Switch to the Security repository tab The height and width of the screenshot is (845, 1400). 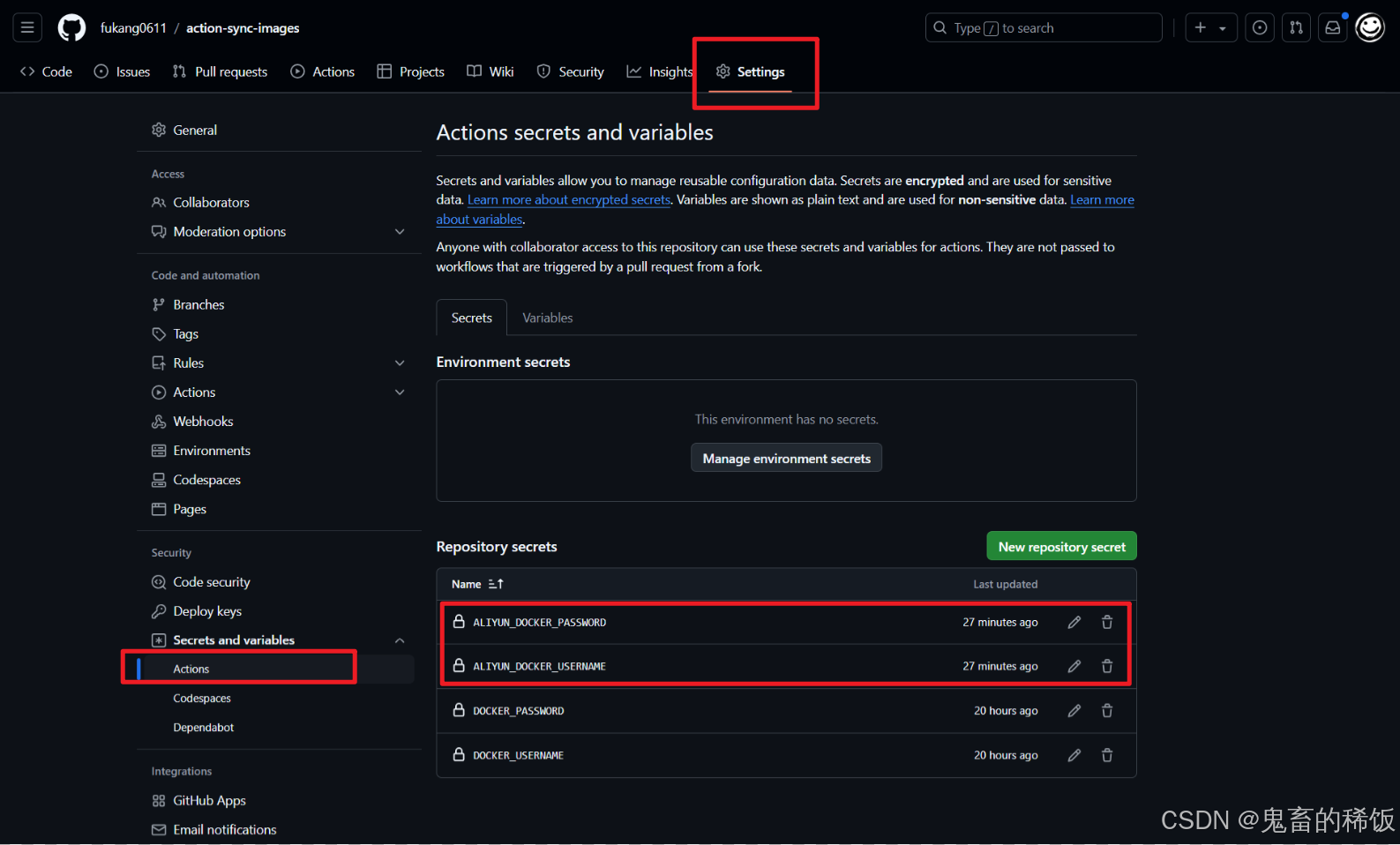(x=571, y=71)
